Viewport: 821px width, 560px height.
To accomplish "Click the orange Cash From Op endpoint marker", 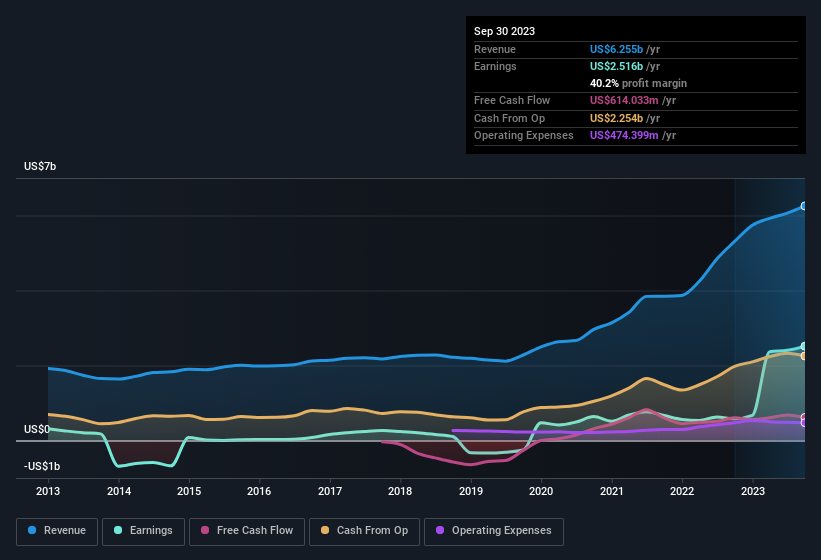I will coord(804,356).
